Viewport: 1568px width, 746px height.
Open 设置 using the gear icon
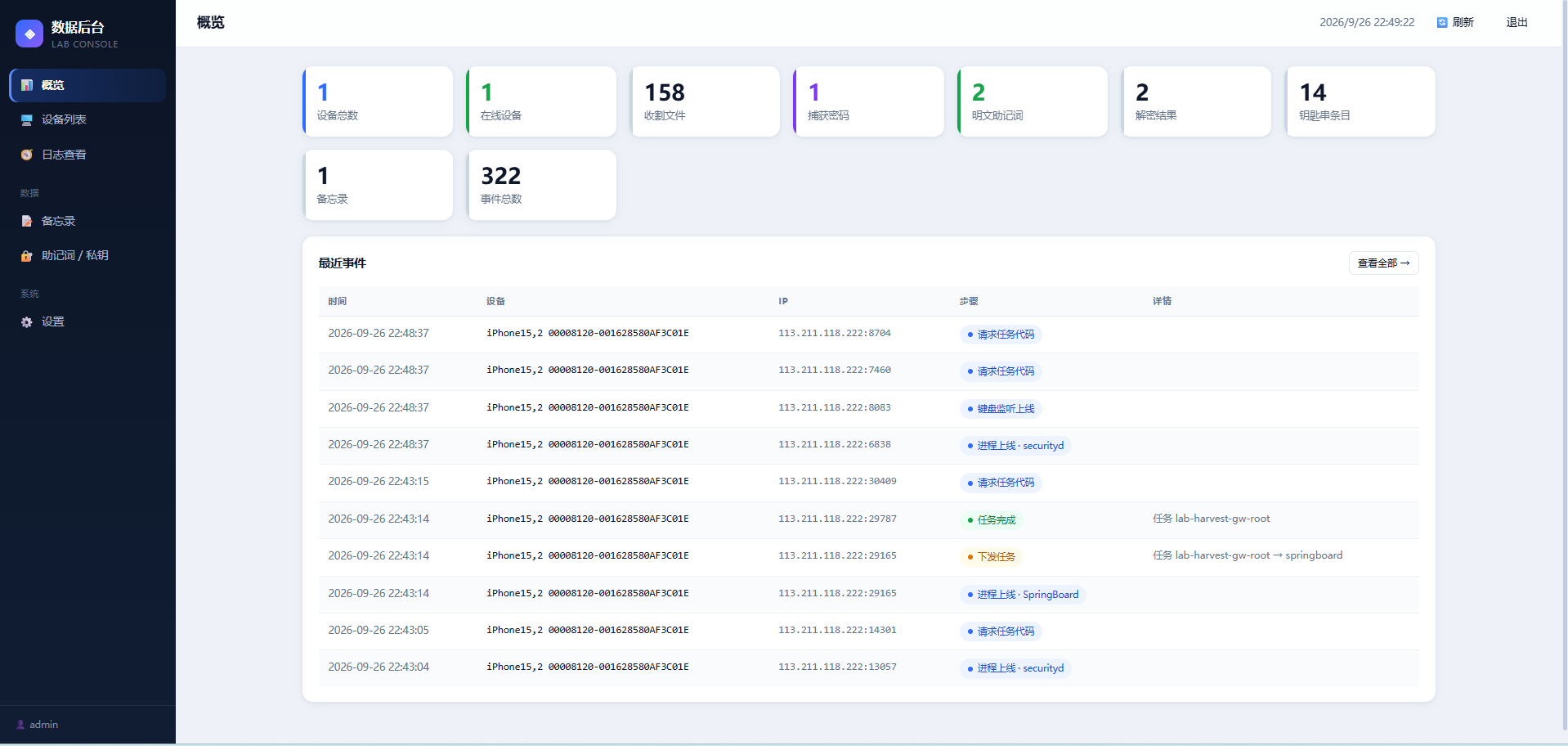[x=27, y=322]
